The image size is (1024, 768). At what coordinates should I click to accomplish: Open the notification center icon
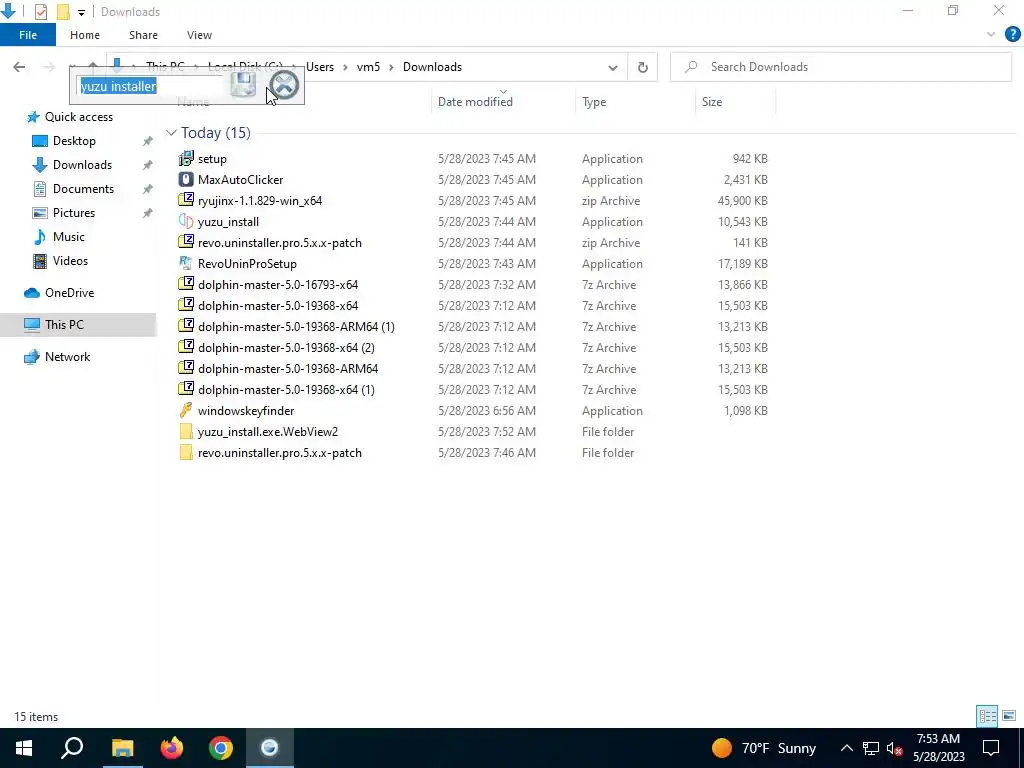[x=991, y=748]
